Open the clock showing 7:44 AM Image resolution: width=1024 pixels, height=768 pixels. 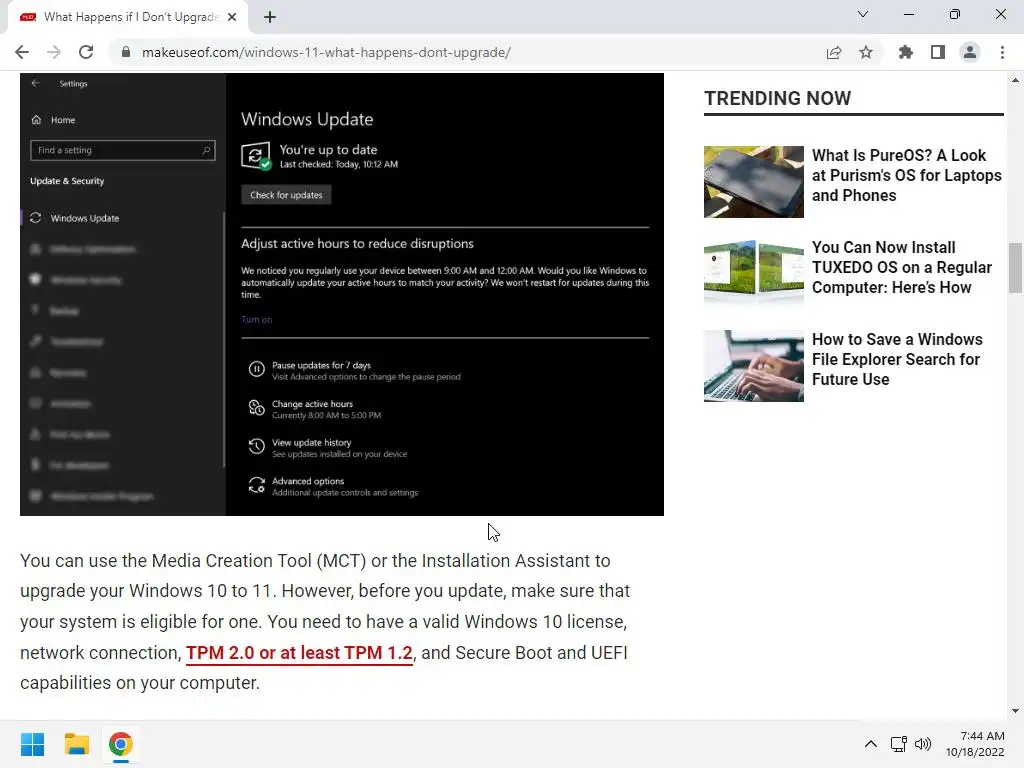(x=975, y=744)
